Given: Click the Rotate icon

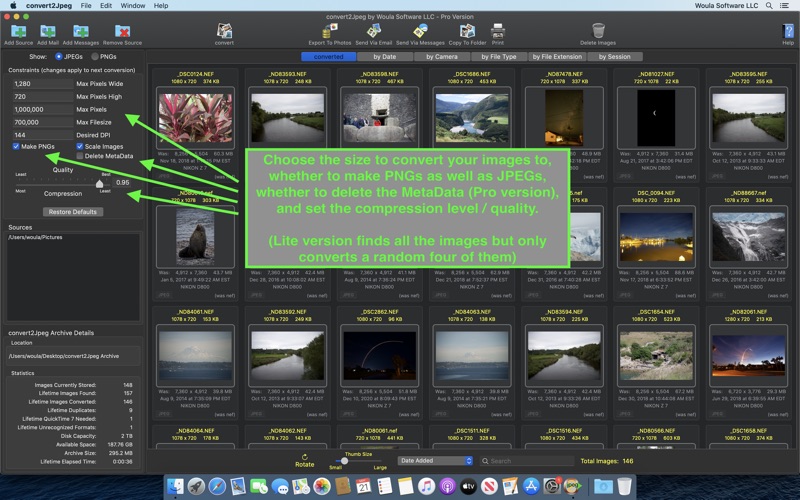Looking at the screenshot, I should (x=305, y=457).
